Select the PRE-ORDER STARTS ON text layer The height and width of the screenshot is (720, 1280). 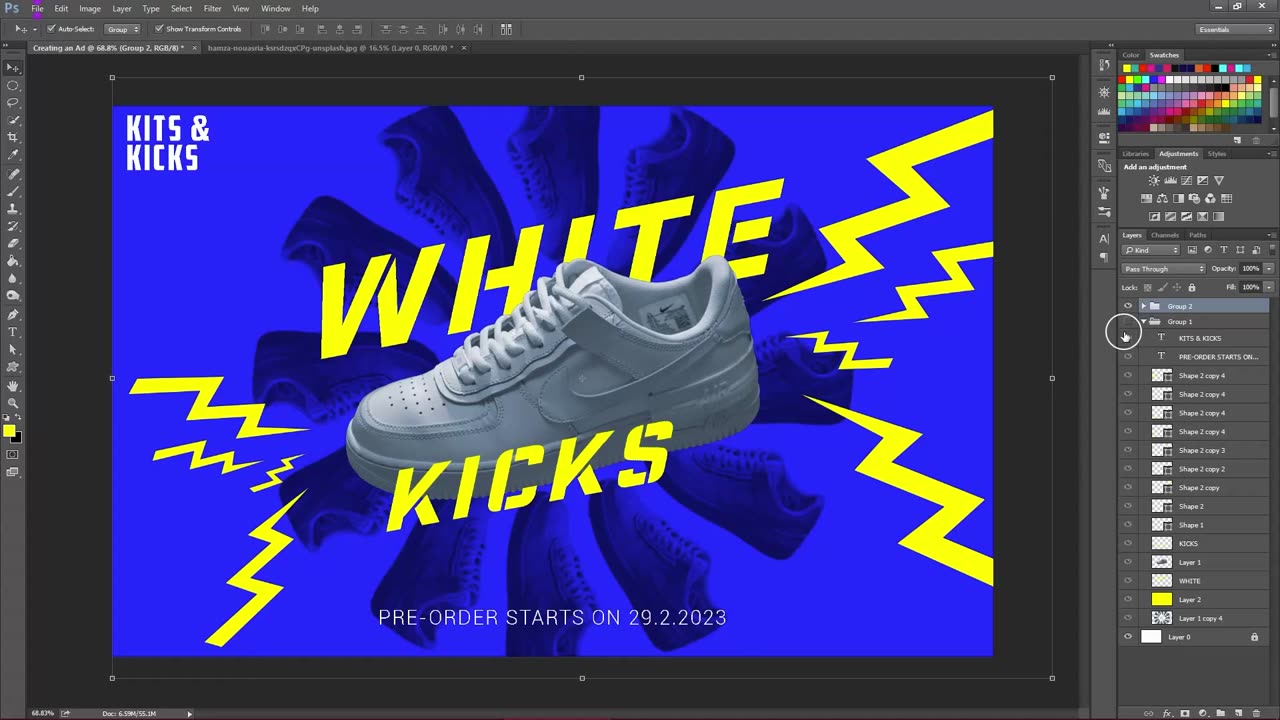click(x=1218, y=357)
